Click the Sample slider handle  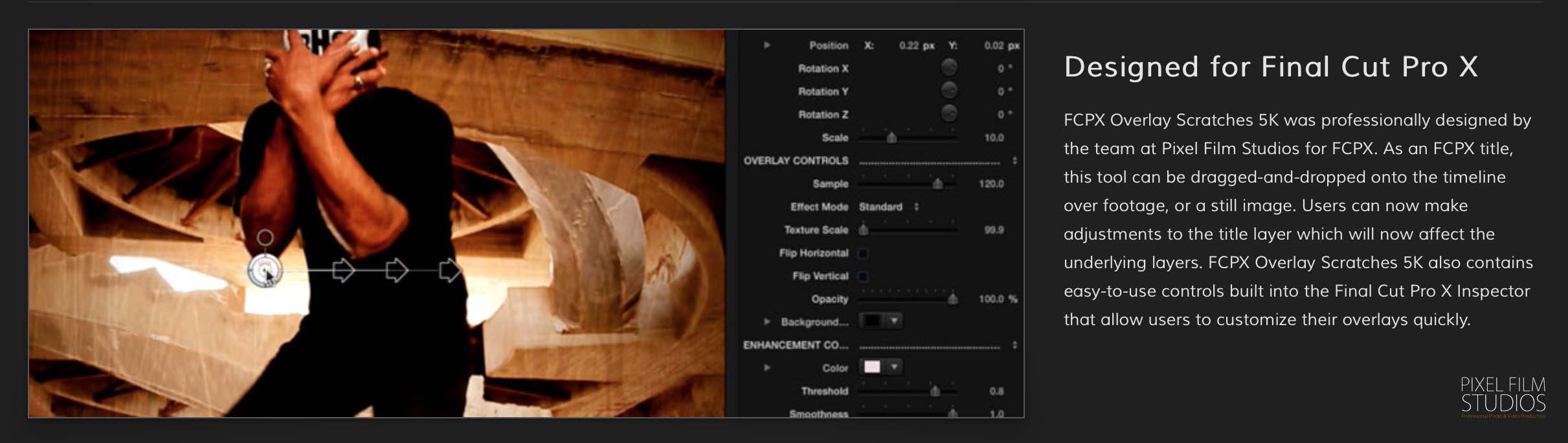(x=937, y=184)
